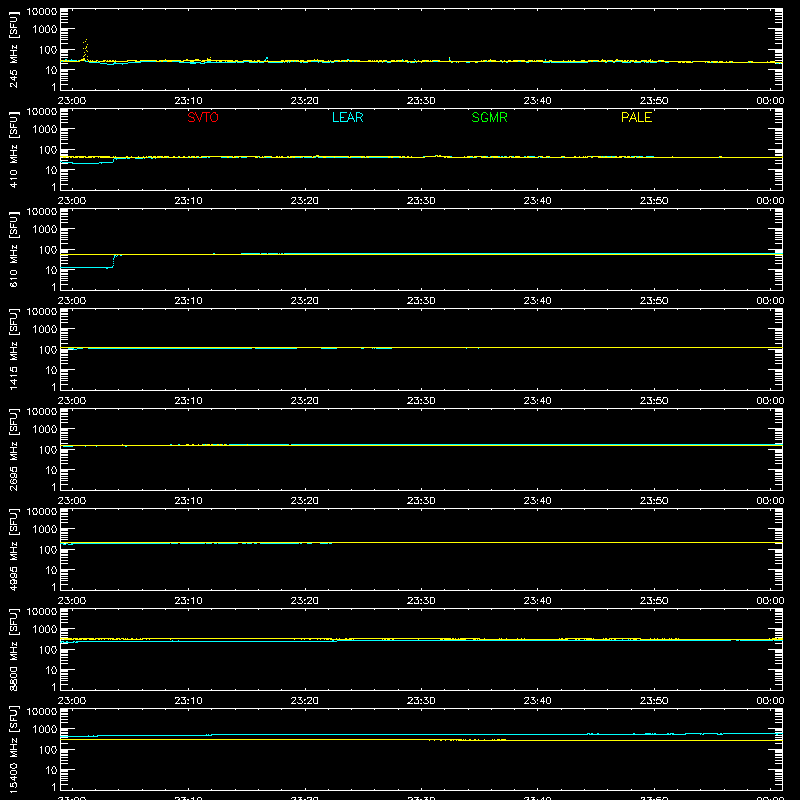Image resolution: width=800 pixels, height=800 pixels.
Task: Click 23:30 time label below 1415 MHz panel
Action: coord(421,401)
